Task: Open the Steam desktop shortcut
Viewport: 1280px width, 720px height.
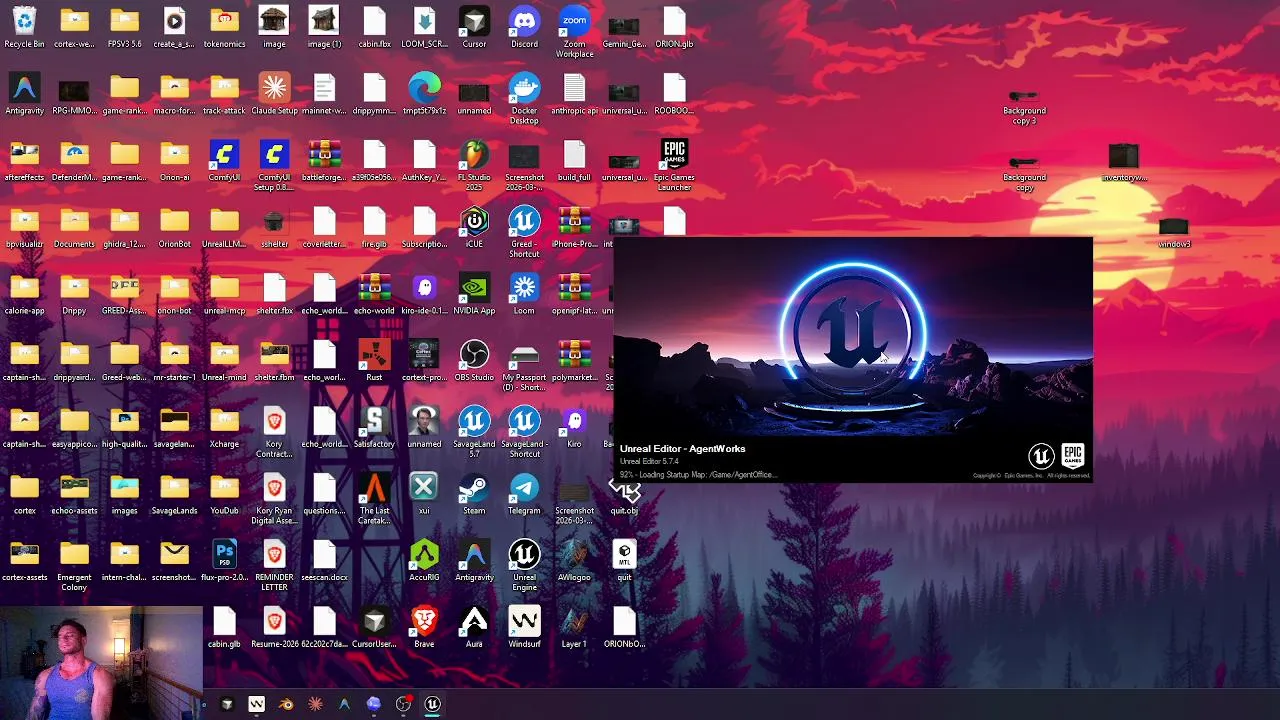Action: 474,495
